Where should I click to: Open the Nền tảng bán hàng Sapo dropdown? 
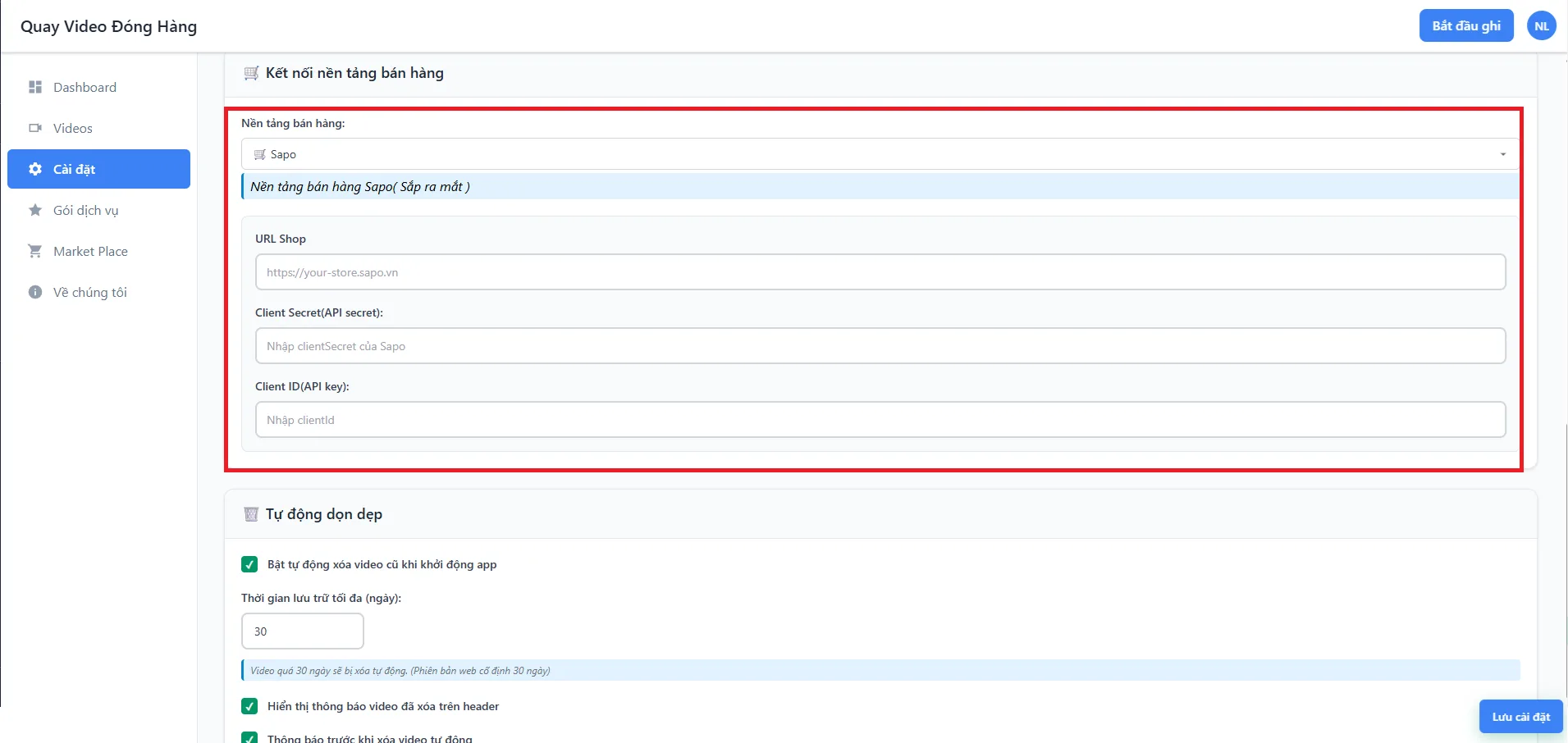click(x=880, y=154)
